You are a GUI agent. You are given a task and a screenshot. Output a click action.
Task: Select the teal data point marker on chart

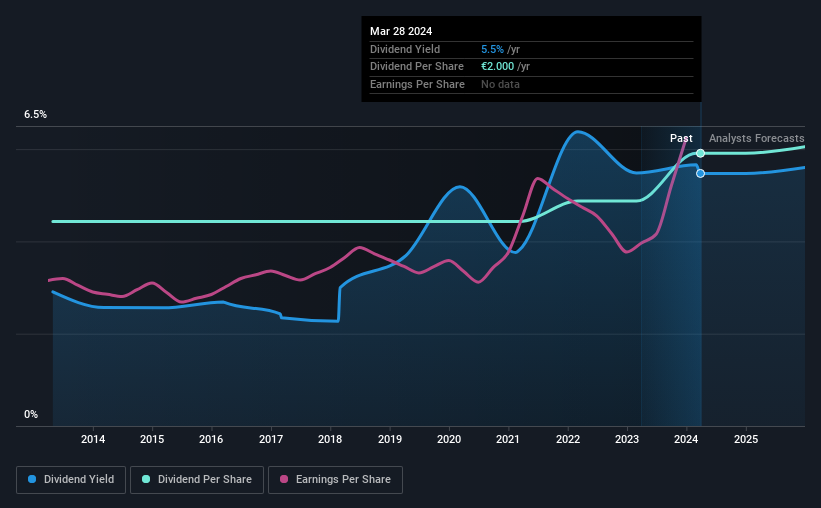click(x=700, y=153)
